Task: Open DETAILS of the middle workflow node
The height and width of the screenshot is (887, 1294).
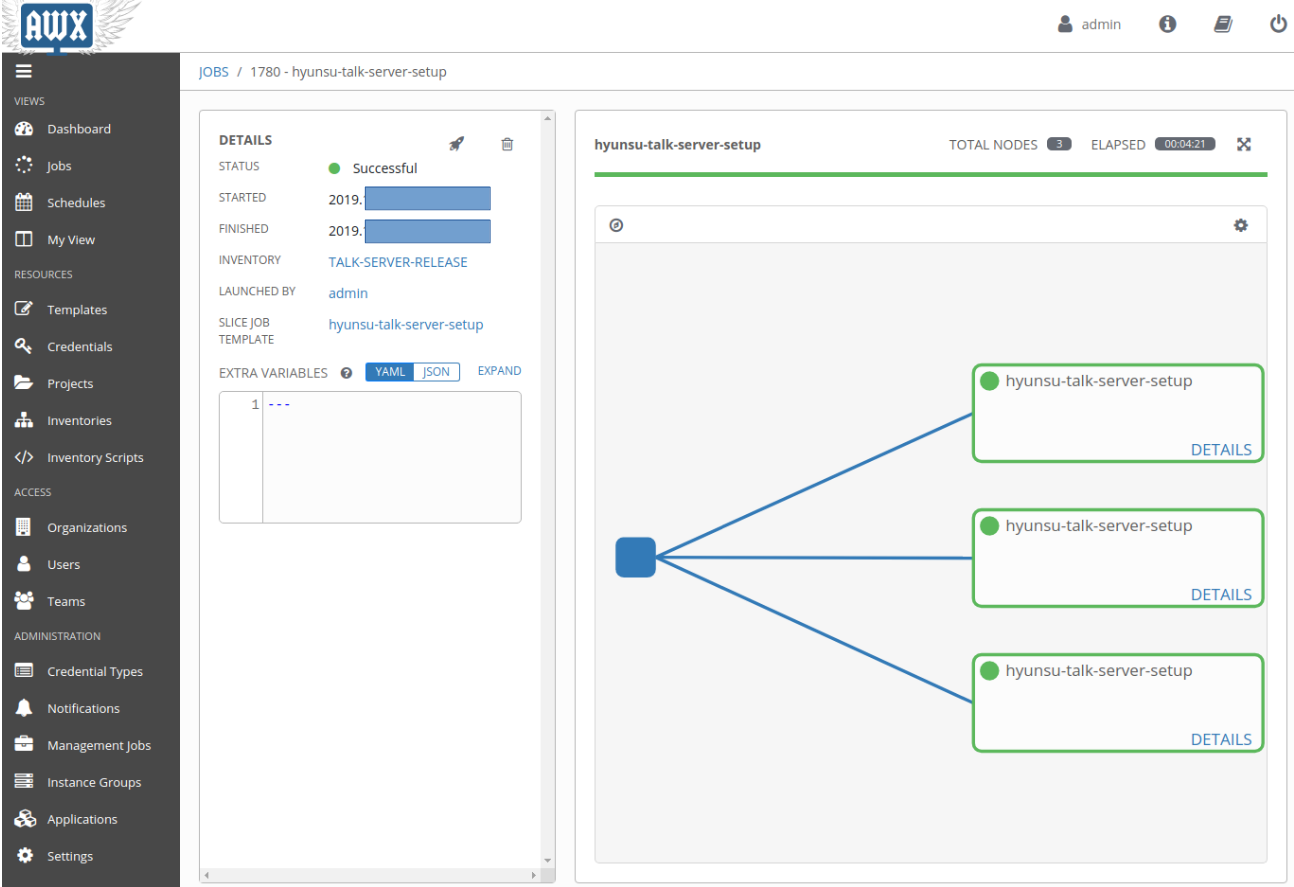Action: tap(1221, 594)
